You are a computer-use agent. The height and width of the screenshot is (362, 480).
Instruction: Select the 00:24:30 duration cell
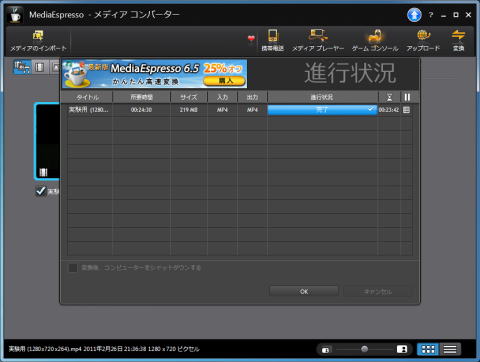pos(141,110)
